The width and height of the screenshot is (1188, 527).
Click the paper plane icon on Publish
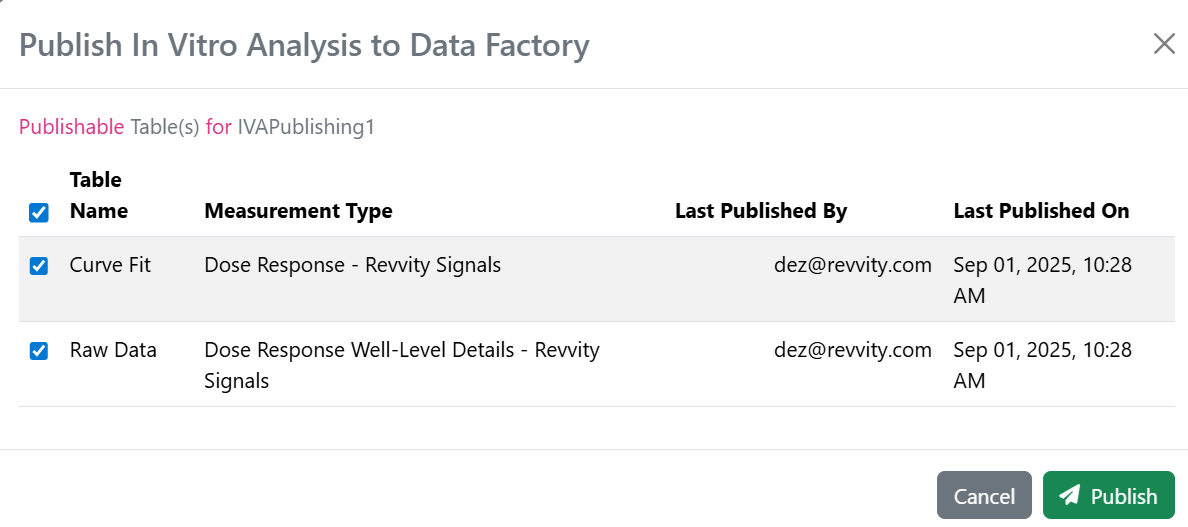[1070, 496]
